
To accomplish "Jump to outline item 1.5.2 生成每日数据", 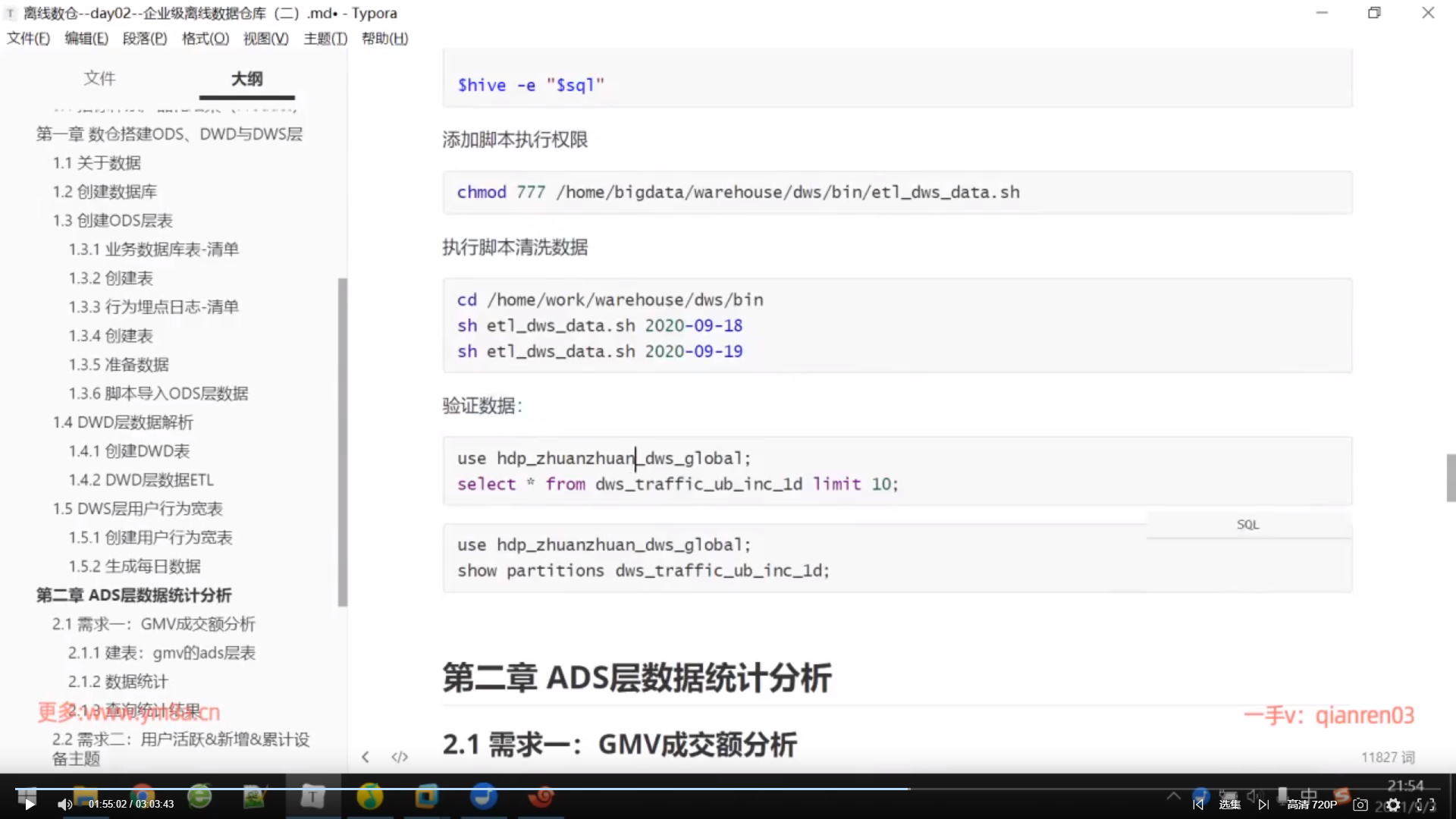I will [x=134, y=566].
